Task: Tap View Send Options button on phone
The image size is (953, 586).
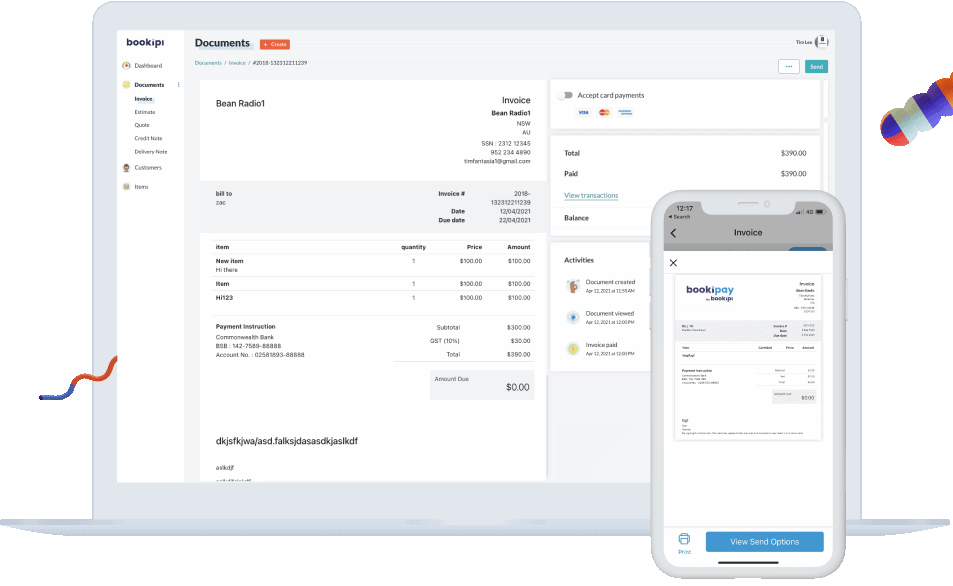Action: click(x=765, y=542)
